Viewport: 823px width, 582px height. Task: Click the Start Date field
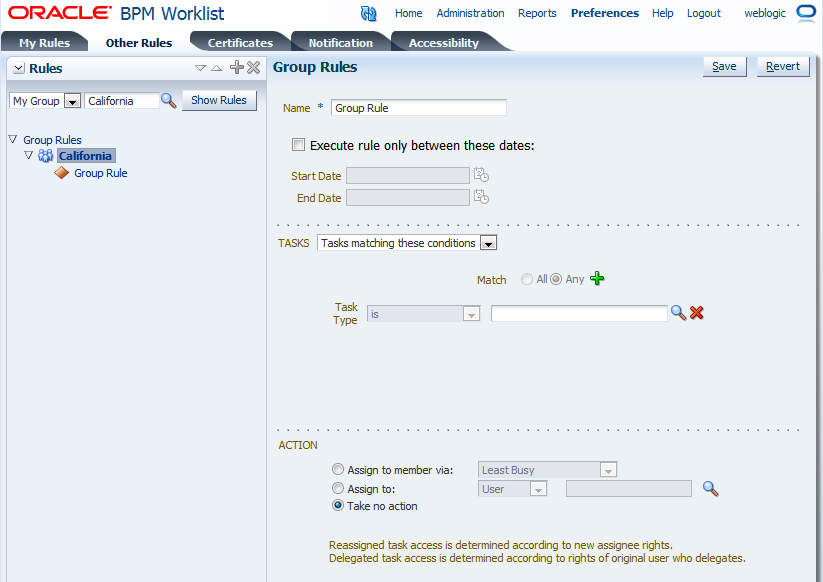coord(407,175)
